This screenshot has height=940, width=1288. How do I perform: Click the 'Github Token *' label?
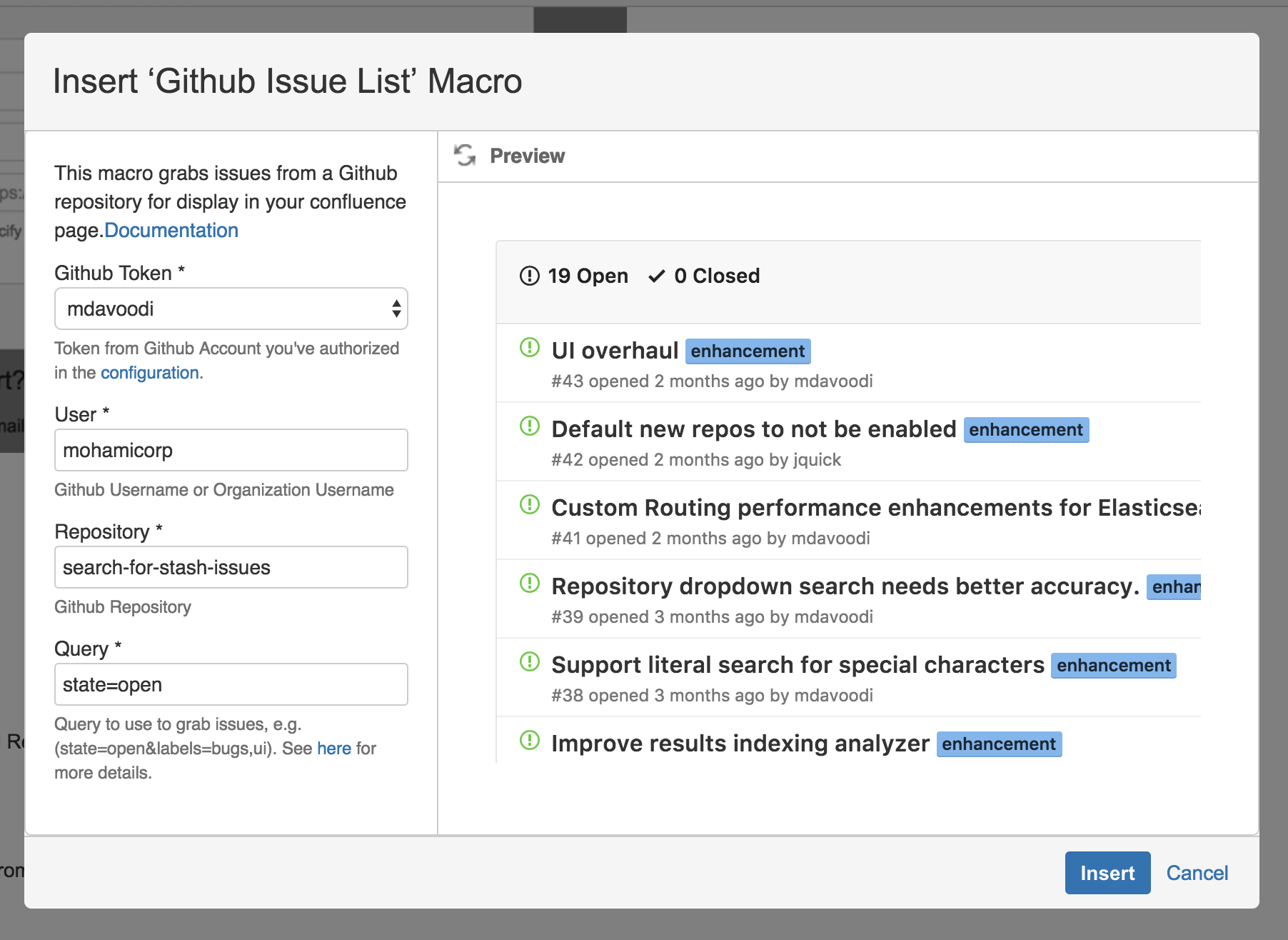pos(120,273)
